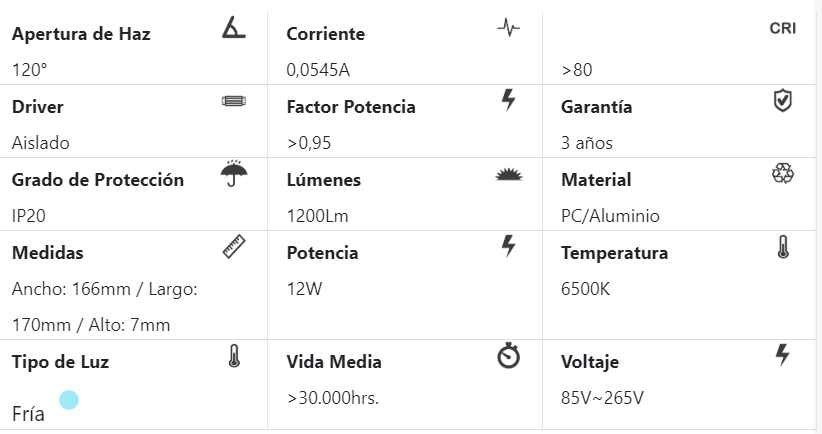Click the Vida Media stopwatch icon
This screenshot has width=822, height=434.
click(x=508, y=355)
